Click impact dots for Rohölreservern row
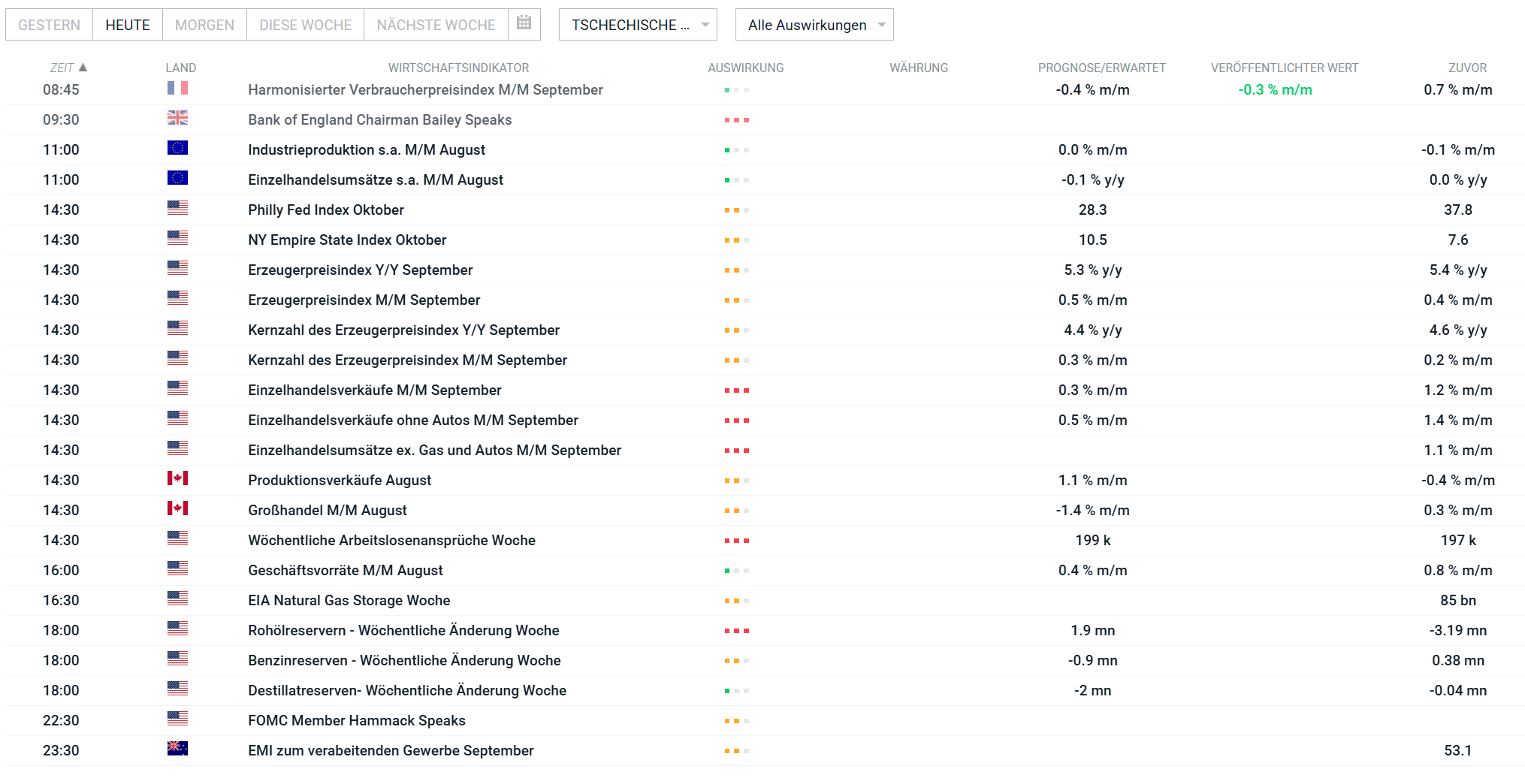 click(x=737, y=631)
